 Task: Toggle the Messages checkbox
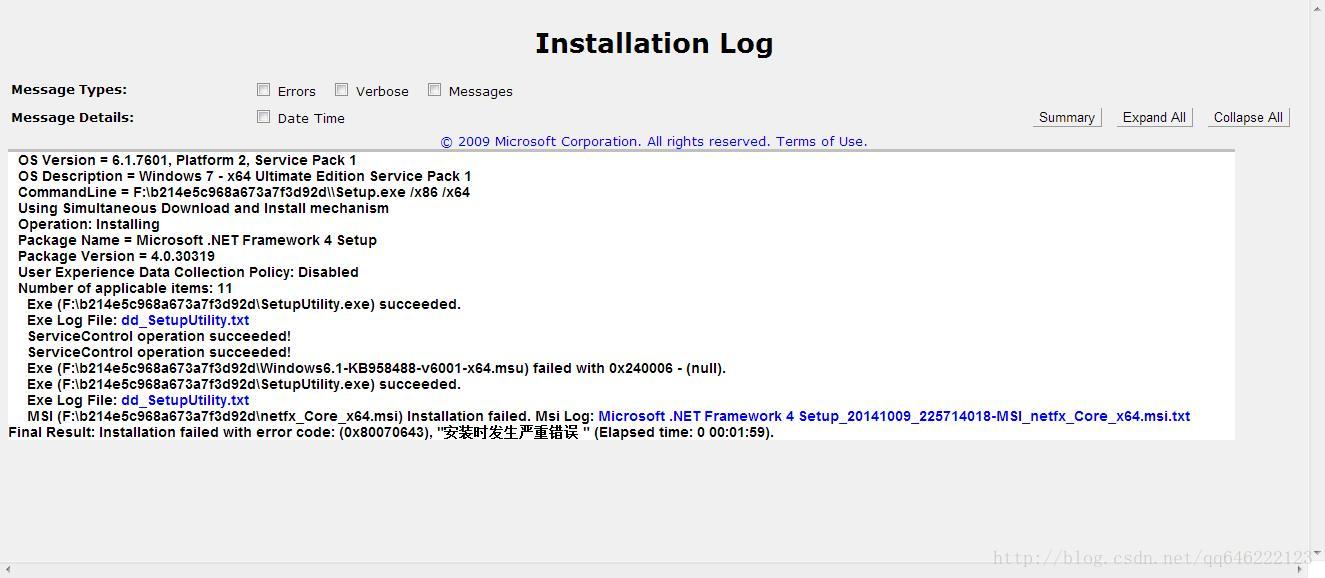click(435, 90)
